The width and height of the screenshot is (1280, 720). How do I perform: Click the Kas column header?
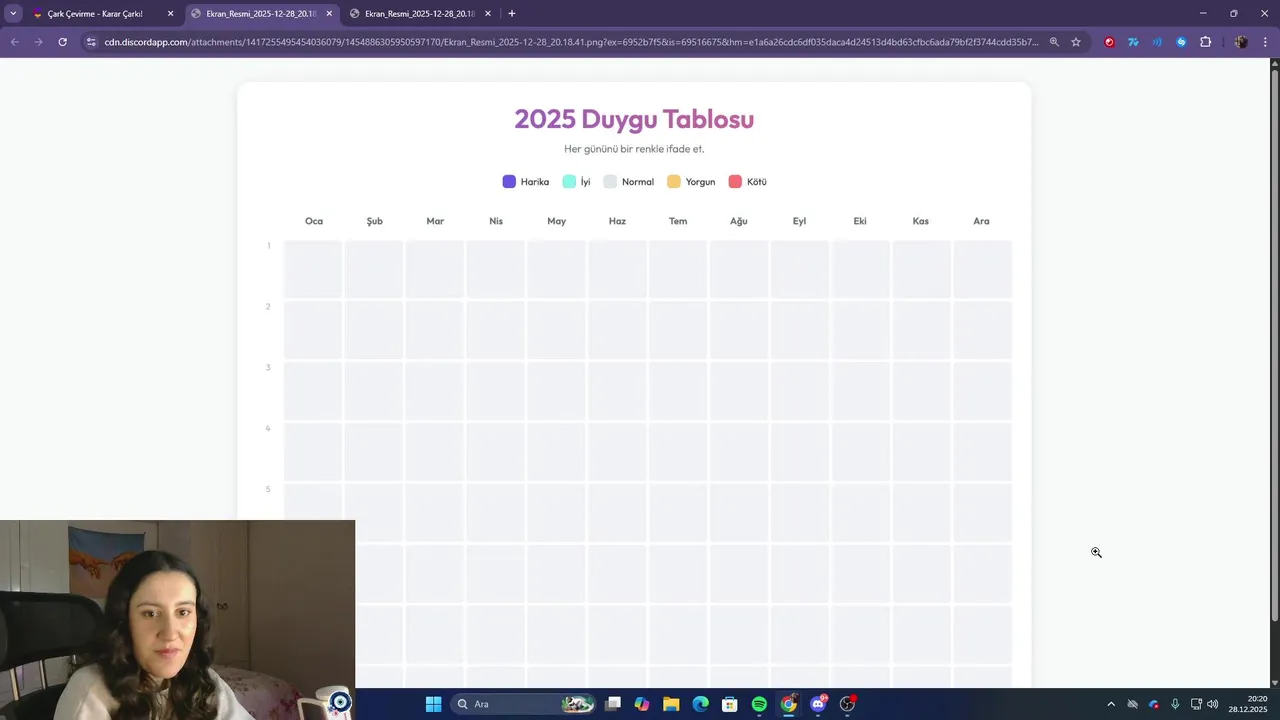tap(921, 221)
